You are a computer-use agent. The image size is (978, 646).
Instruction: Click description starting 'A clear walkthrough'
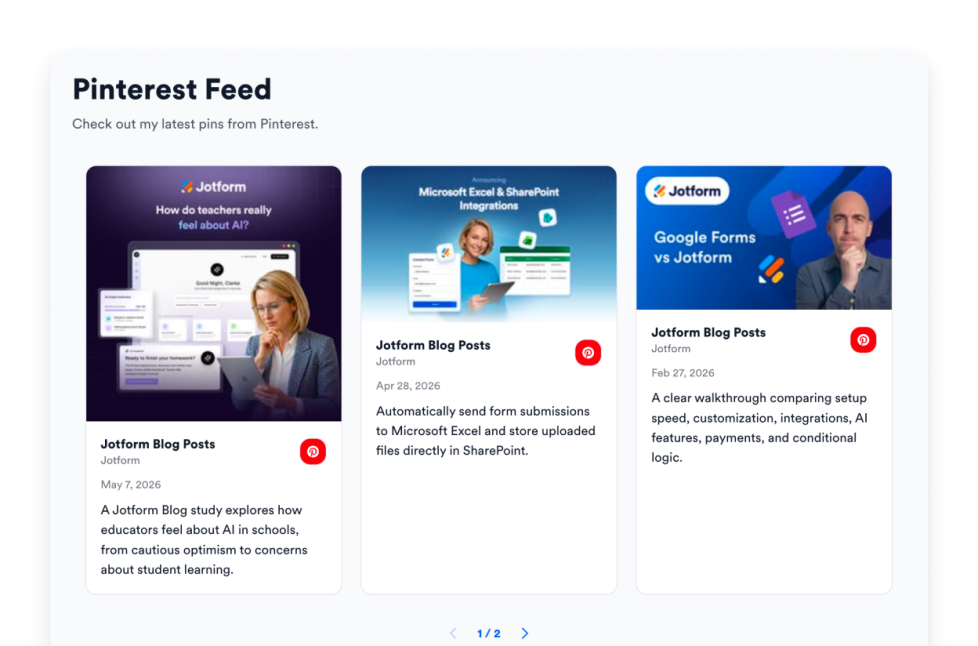click(x=759, y=428)
